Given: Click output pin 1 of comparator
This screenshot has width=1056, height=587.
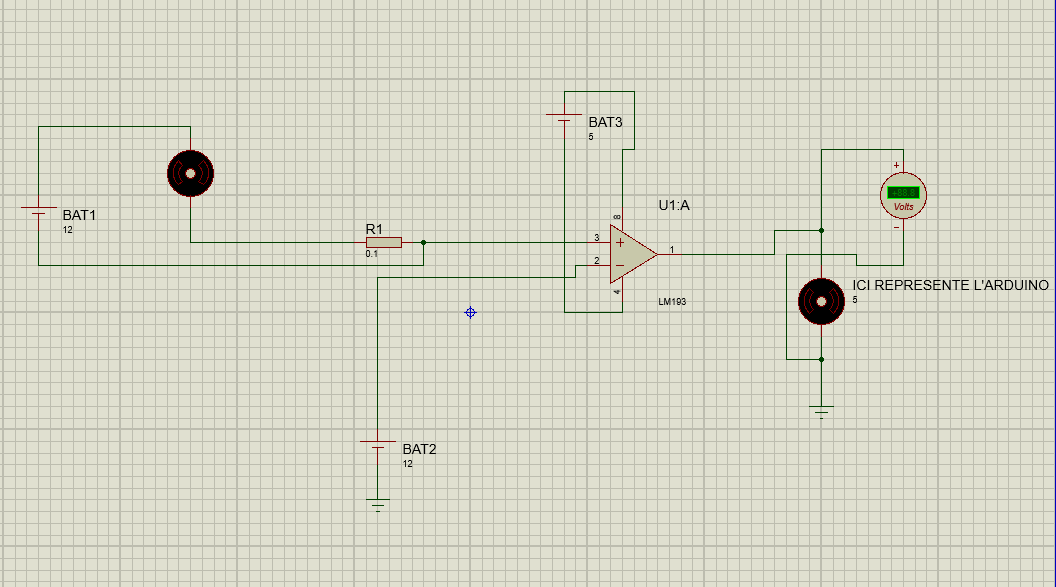Looking at the screenshot, I should pyautogui.click(x=671, y=250).
